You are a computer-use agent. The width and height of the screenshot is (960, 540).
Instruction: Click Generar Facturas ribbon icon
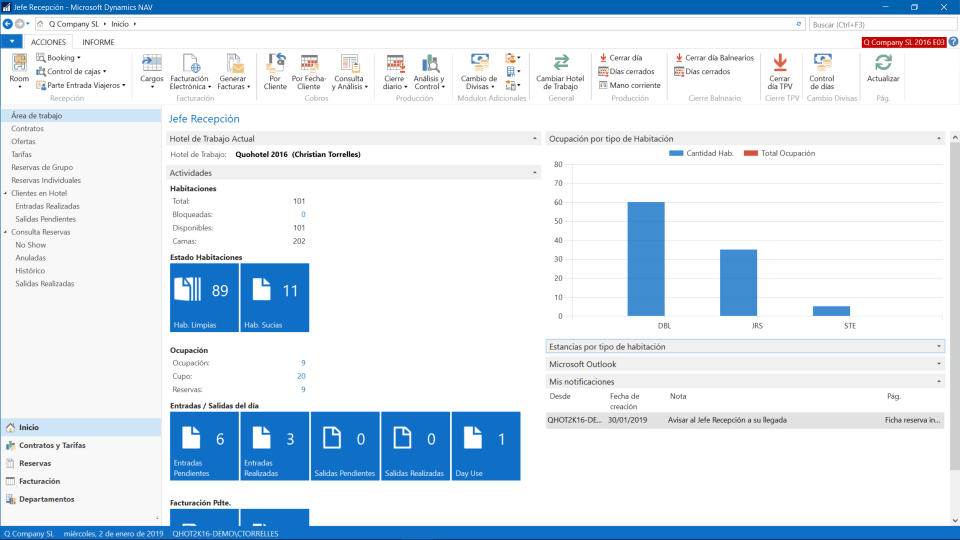[233, 71]
